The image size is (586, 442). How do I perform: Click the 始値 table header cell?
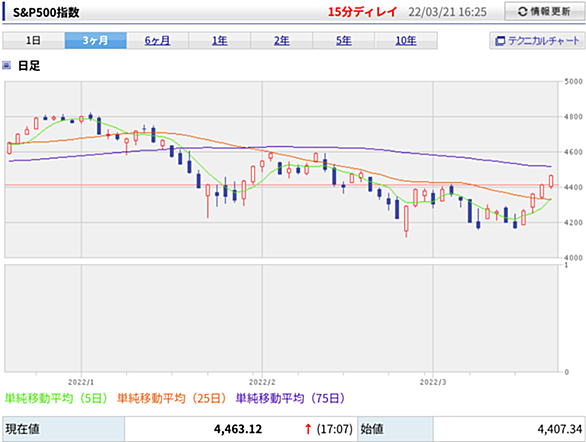tap(395, 429)
